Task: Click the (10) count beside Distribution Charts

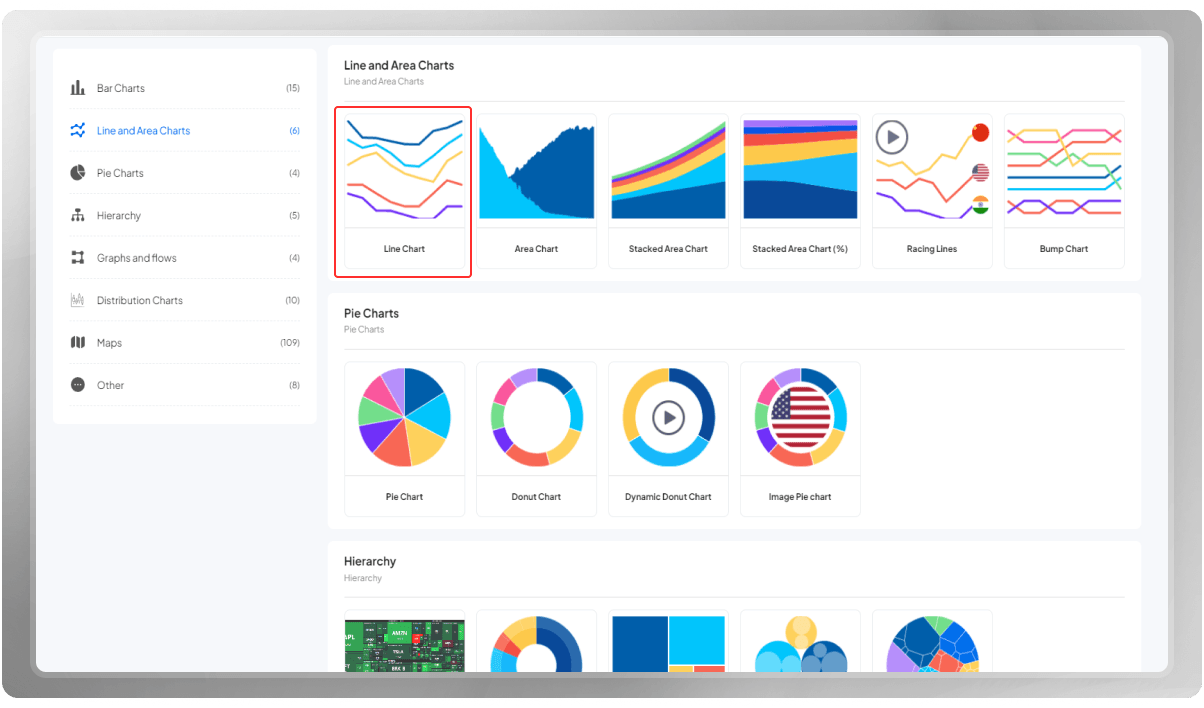Action: [x=293, y=301]
